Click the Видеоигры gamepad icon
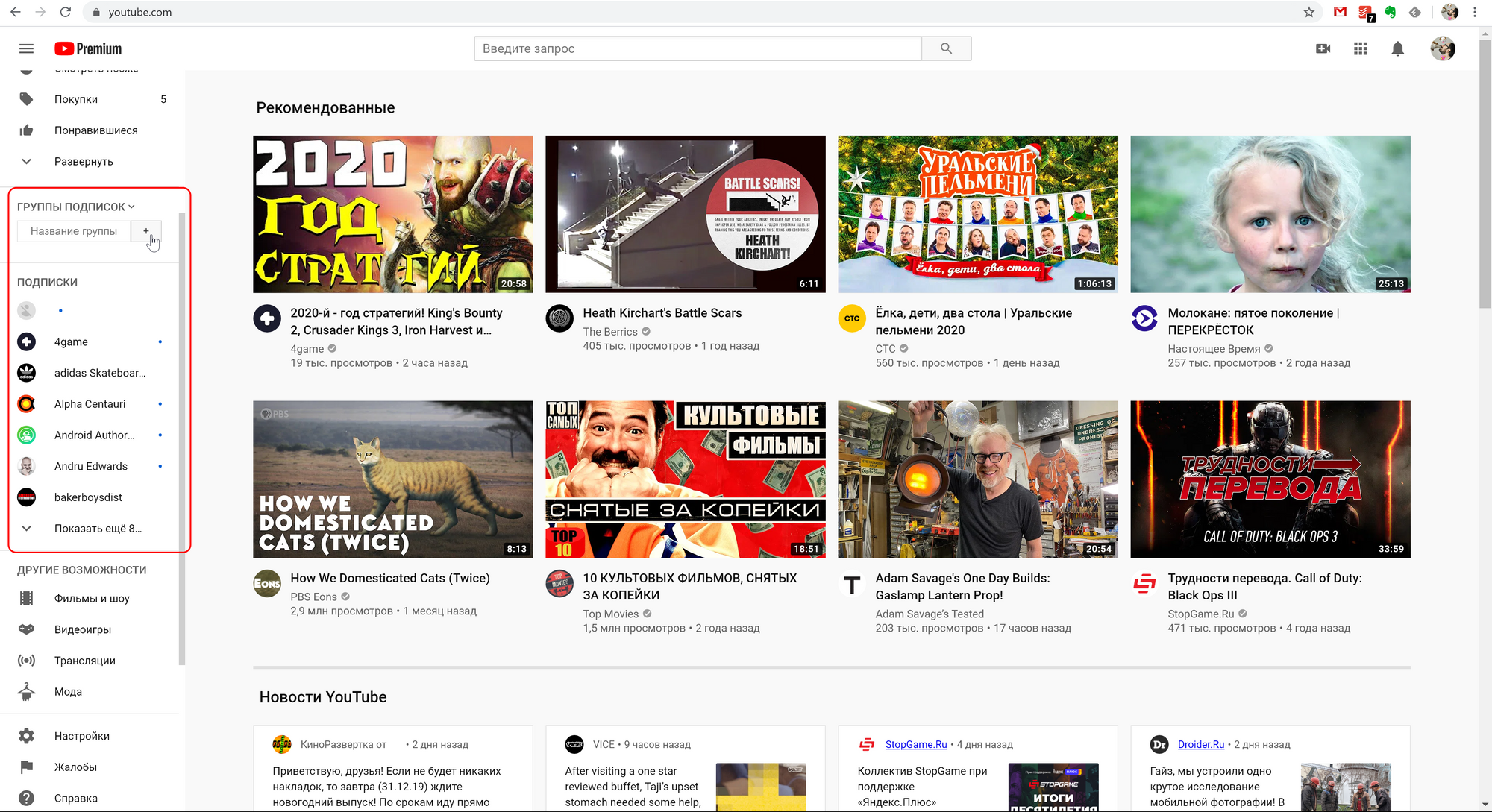 tap(26, 629)
